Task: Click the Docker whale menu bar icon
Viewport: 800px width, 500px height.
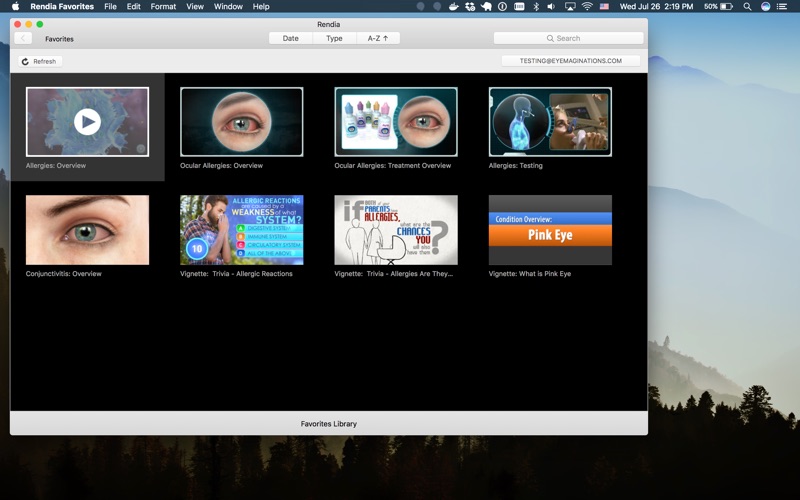Action: (453, 7)
